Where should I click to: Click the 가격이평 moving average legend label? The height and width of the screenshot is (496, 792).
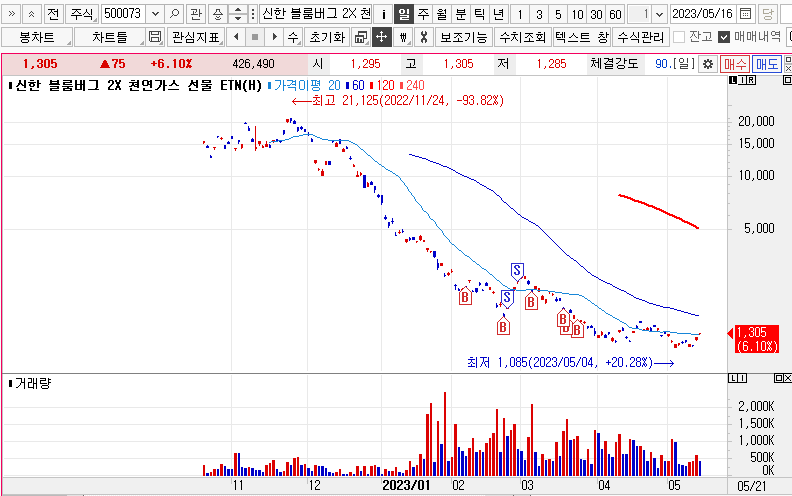click(297, 85)
